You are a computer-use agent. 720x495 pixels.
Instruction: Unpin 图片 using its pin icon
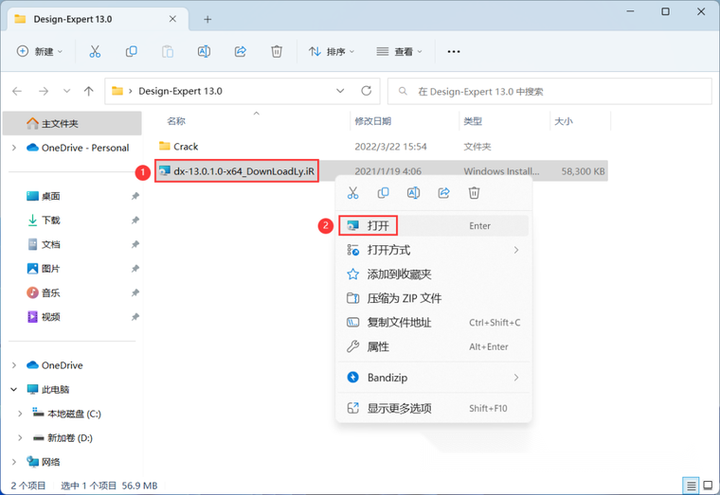[135, 269]
